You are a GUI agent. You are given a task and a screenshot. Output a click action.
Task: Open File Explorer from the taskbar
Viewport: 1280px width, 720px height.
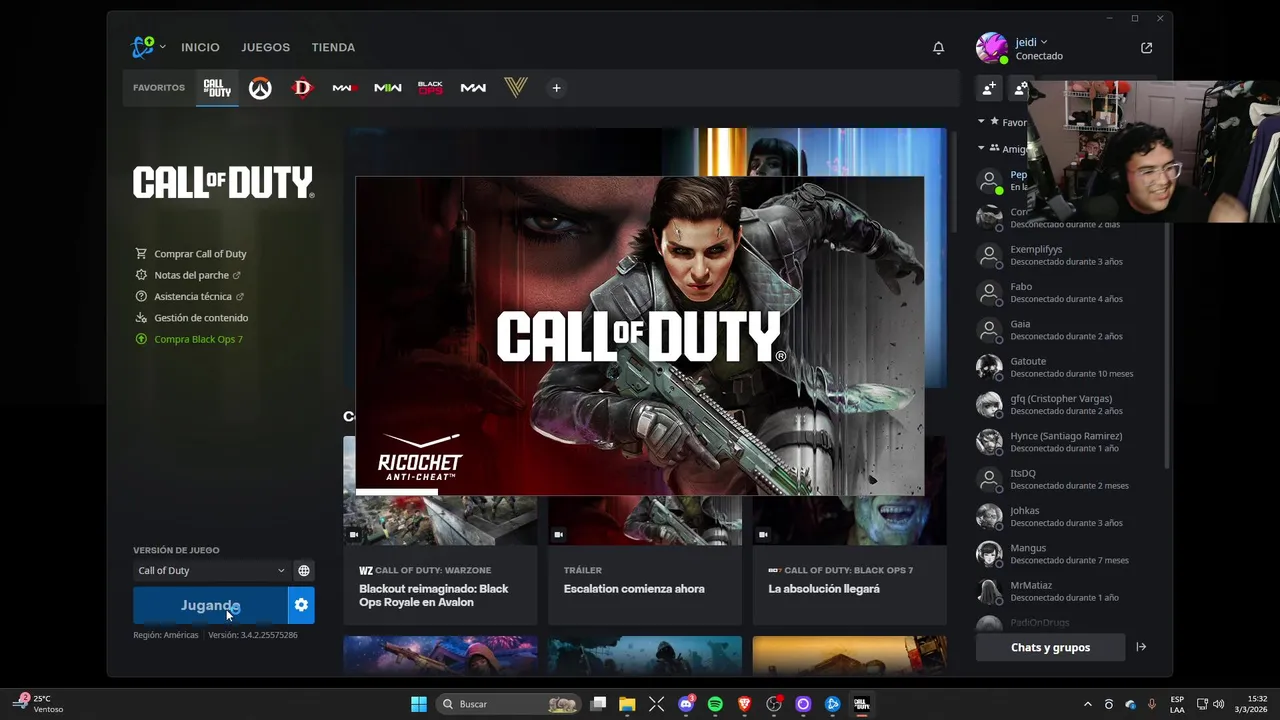pyautogui.click(x=627, y=704)
